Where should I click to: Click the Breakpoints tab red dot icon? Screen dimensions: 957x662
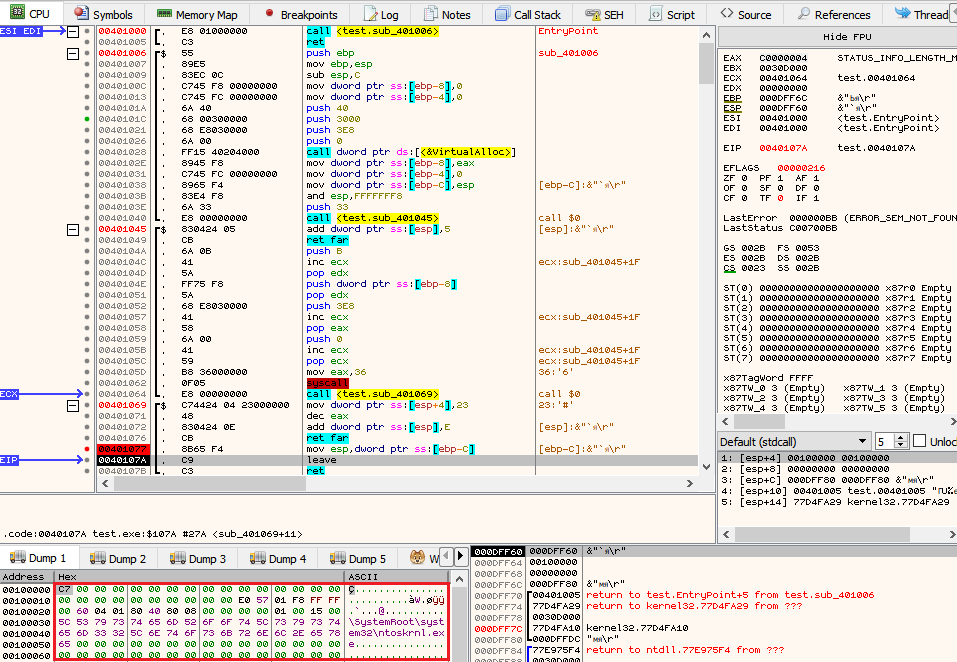point(269,14)
